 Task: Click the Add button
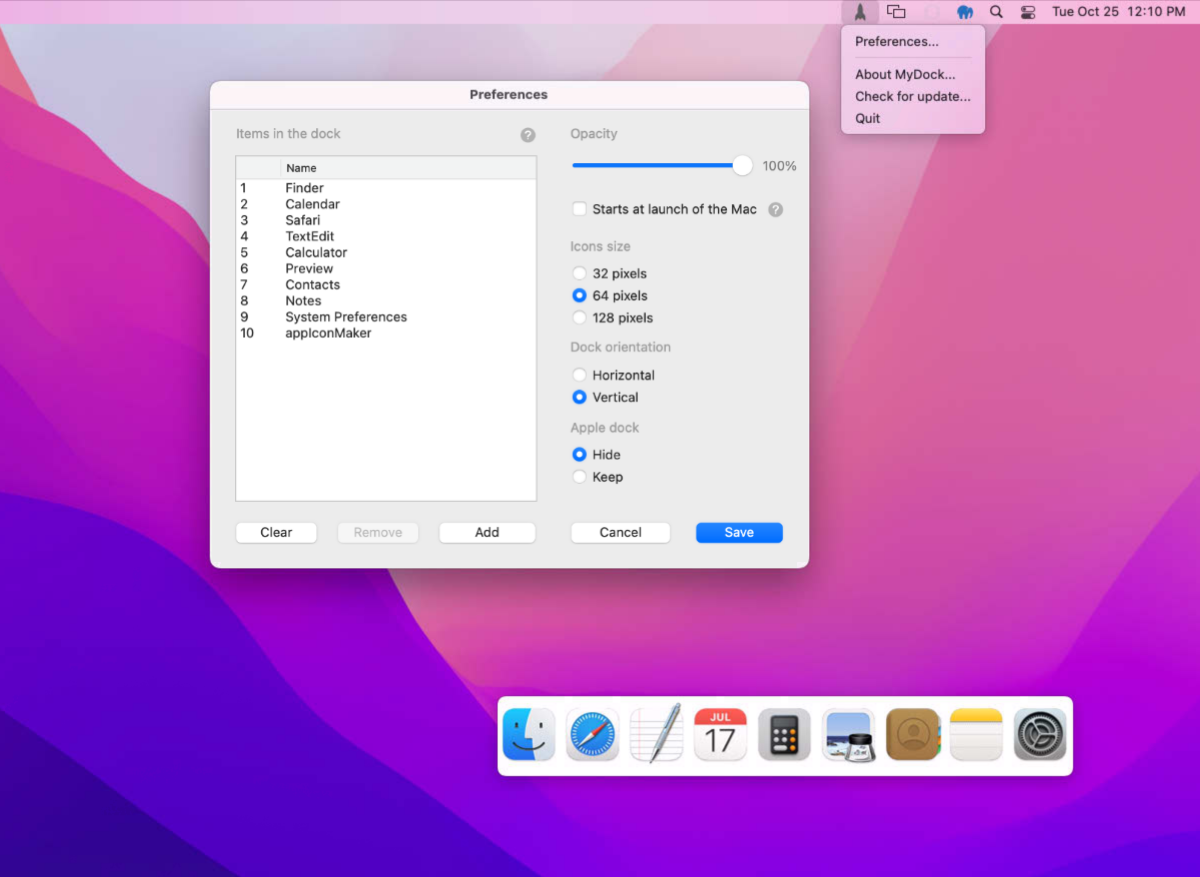[x=487, y=532]
